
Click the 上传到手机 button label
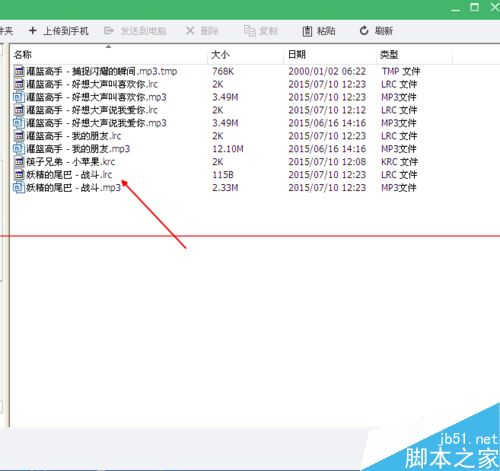coord(66,31)
